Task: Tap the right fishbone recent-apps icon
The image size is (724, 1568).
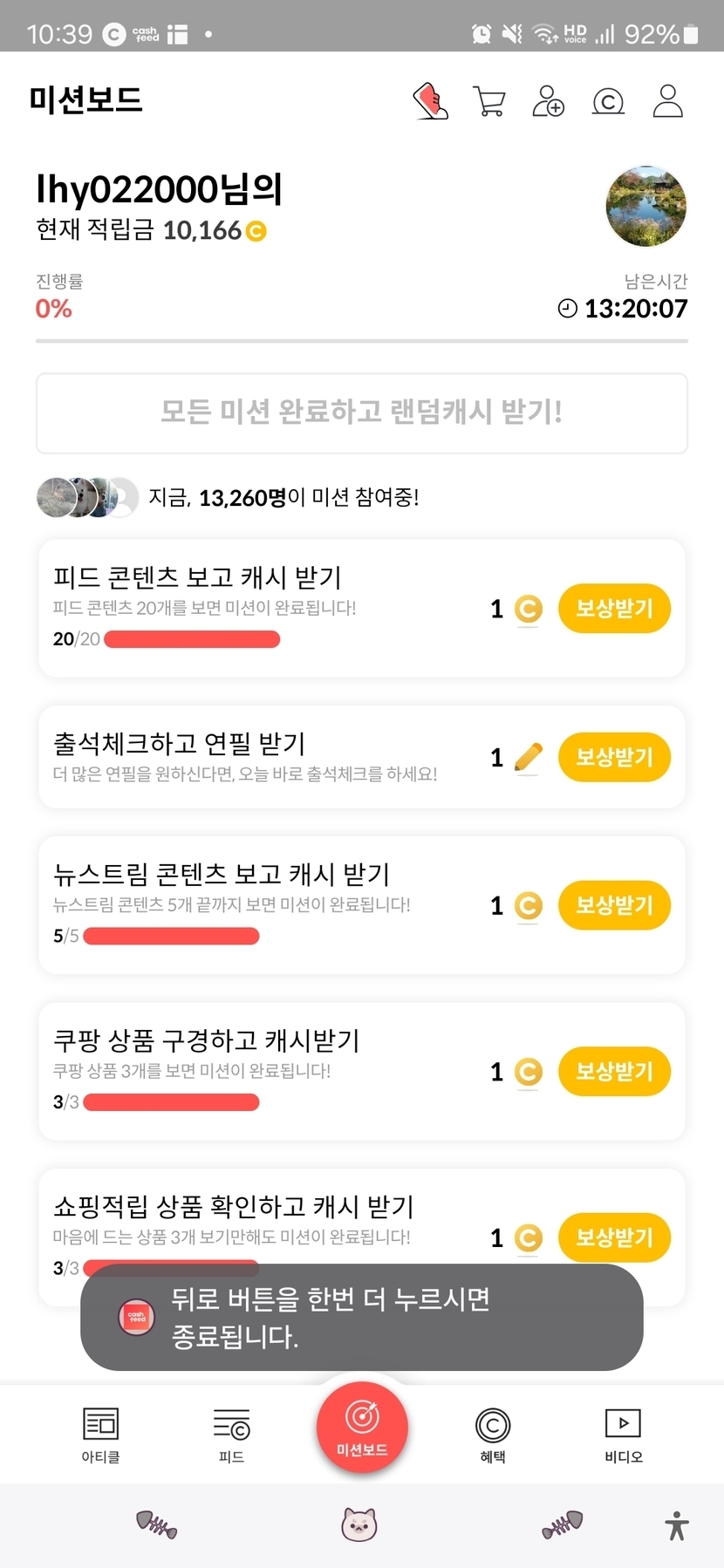Action: [562, 1524]
